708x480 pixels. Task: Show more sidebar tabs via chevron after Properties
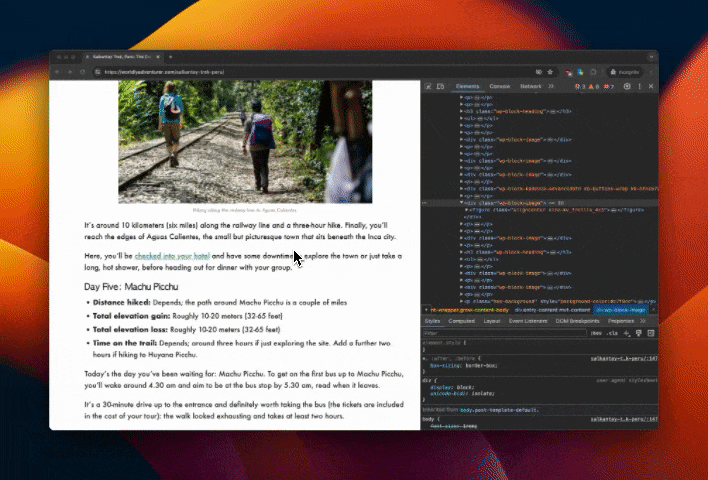click(643, 321)
